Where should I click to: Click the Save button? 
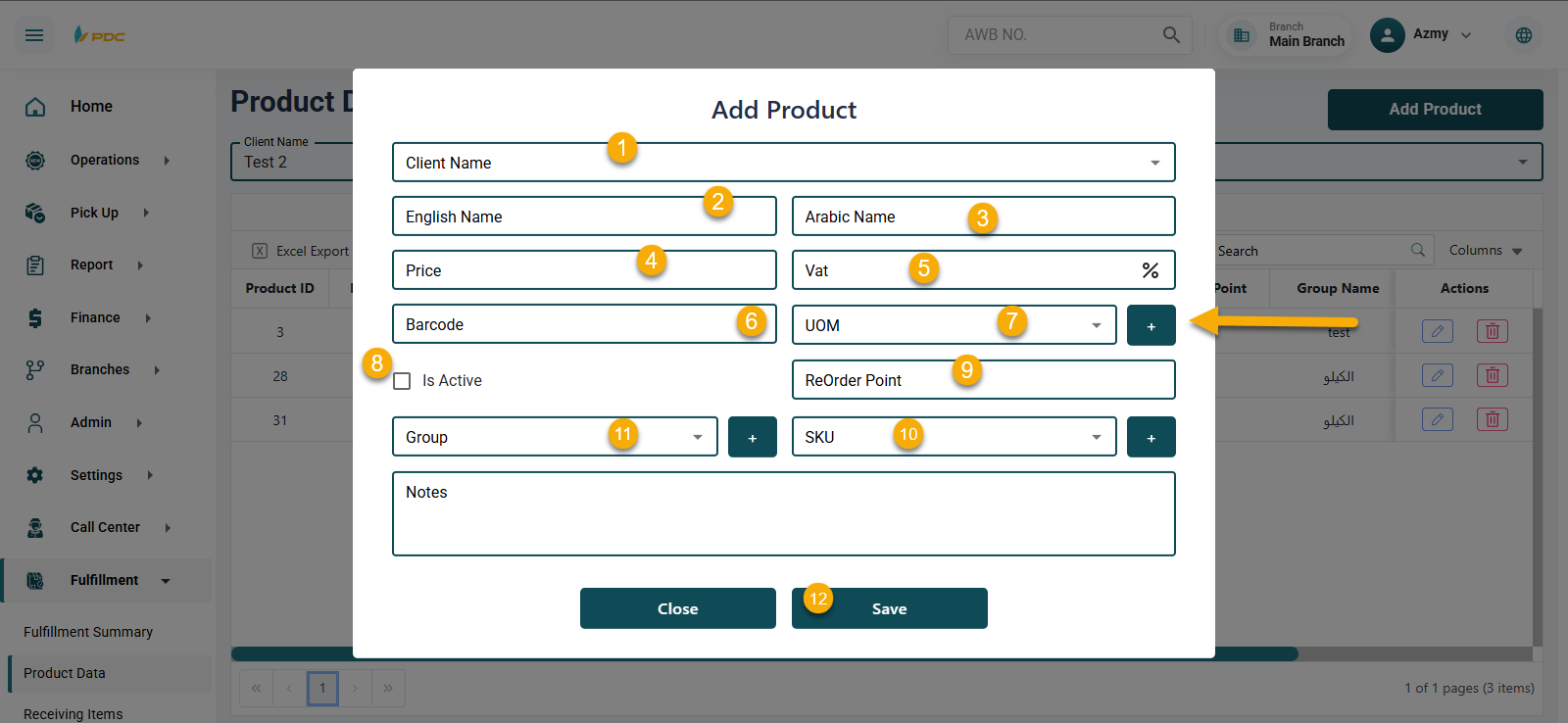pyautogui.click(x=889, y=608)
